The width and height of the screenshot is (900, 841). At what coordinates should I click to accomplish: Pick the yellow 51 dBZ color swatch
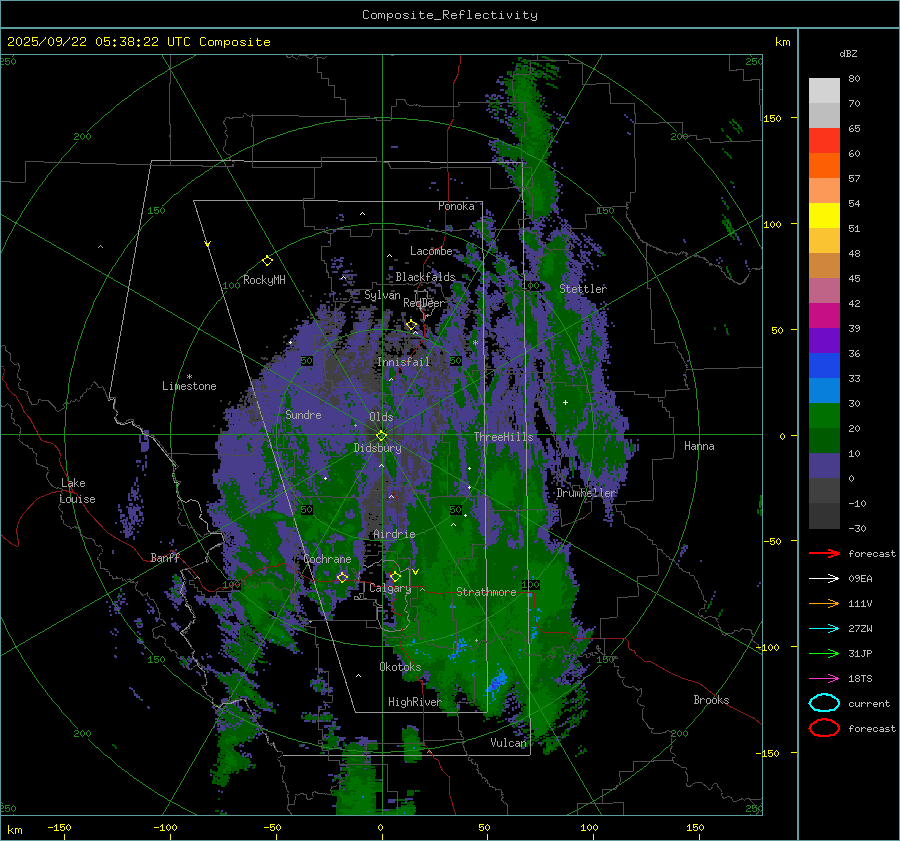(824, 216)
